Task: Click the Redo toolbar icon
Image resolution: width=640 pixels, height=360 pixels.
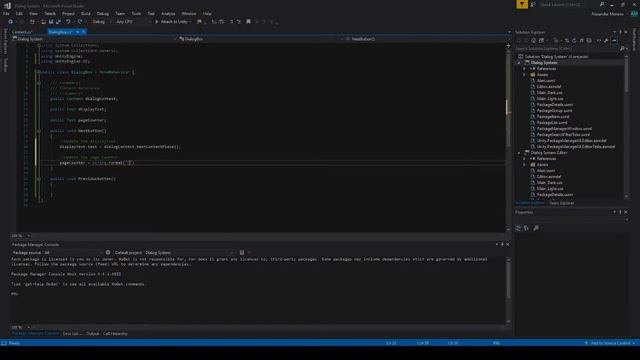Action: [80, 22]
